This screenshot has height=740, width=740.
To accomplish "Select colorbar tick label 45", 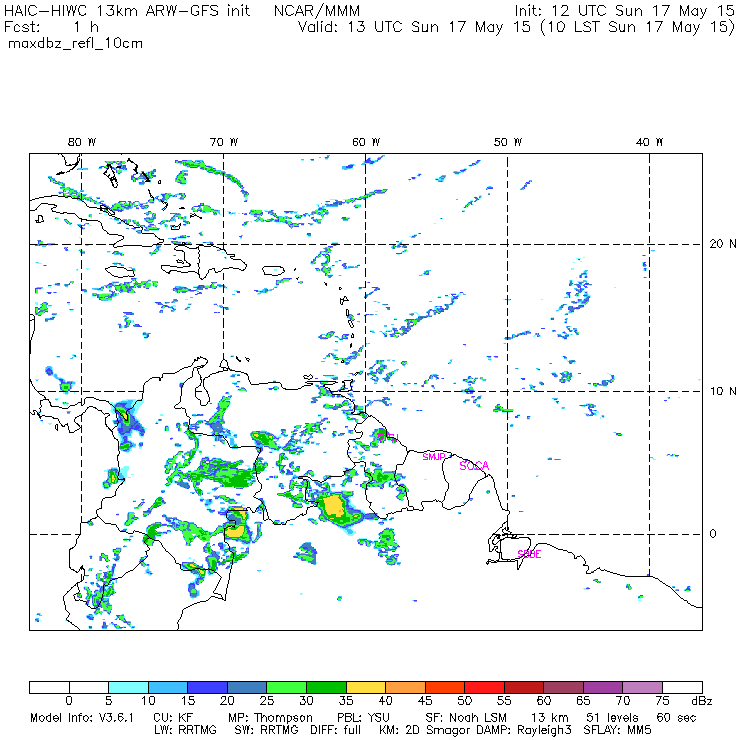I will pos(425,701).
